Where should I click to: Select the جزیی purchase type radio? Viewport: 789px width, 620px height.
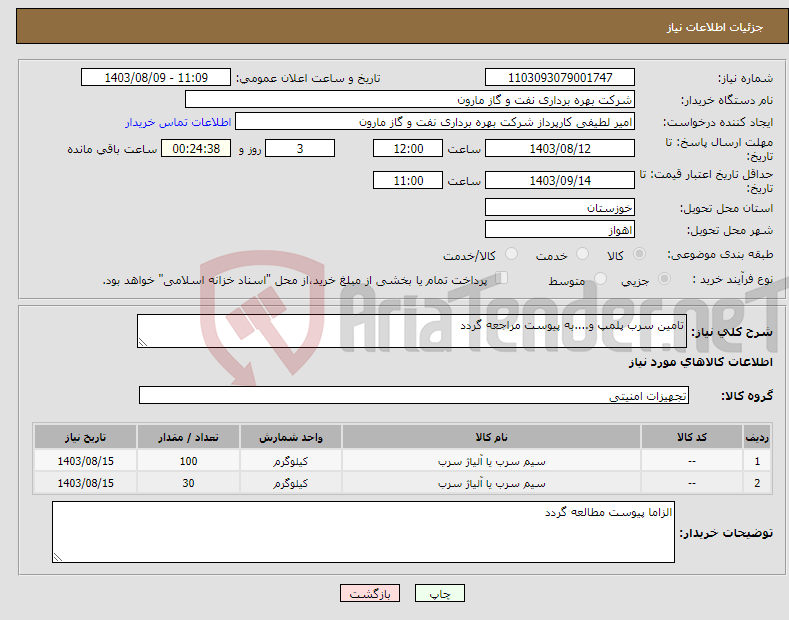click(664, 278)
